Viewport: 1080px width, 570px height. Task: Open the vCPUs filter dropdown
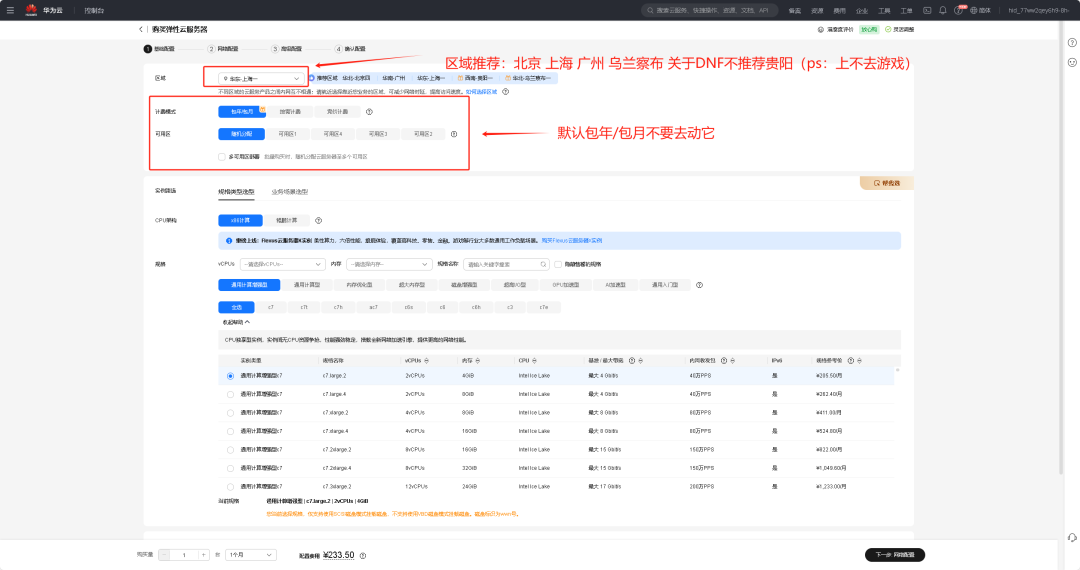282,264
